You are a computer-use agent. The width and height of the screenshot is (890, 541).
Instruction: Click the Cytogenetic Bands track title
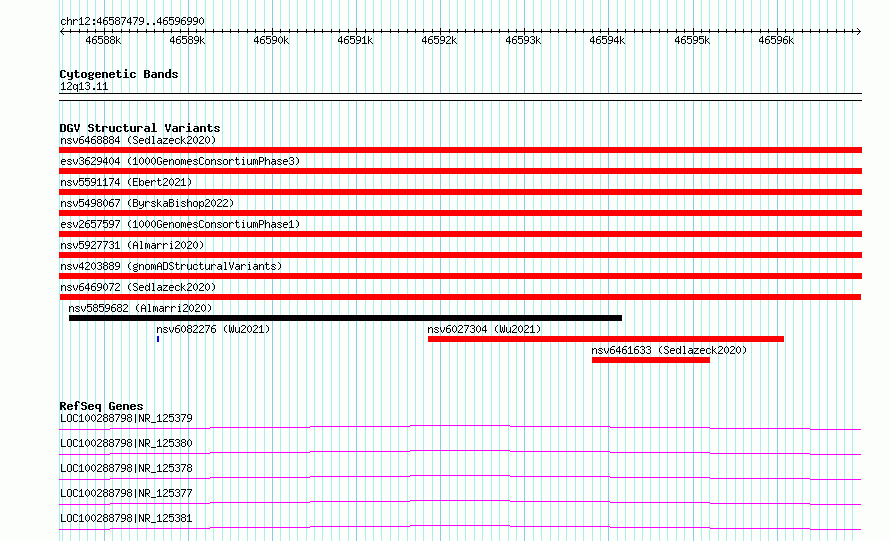pyautogui.click(x=119, y=74)
